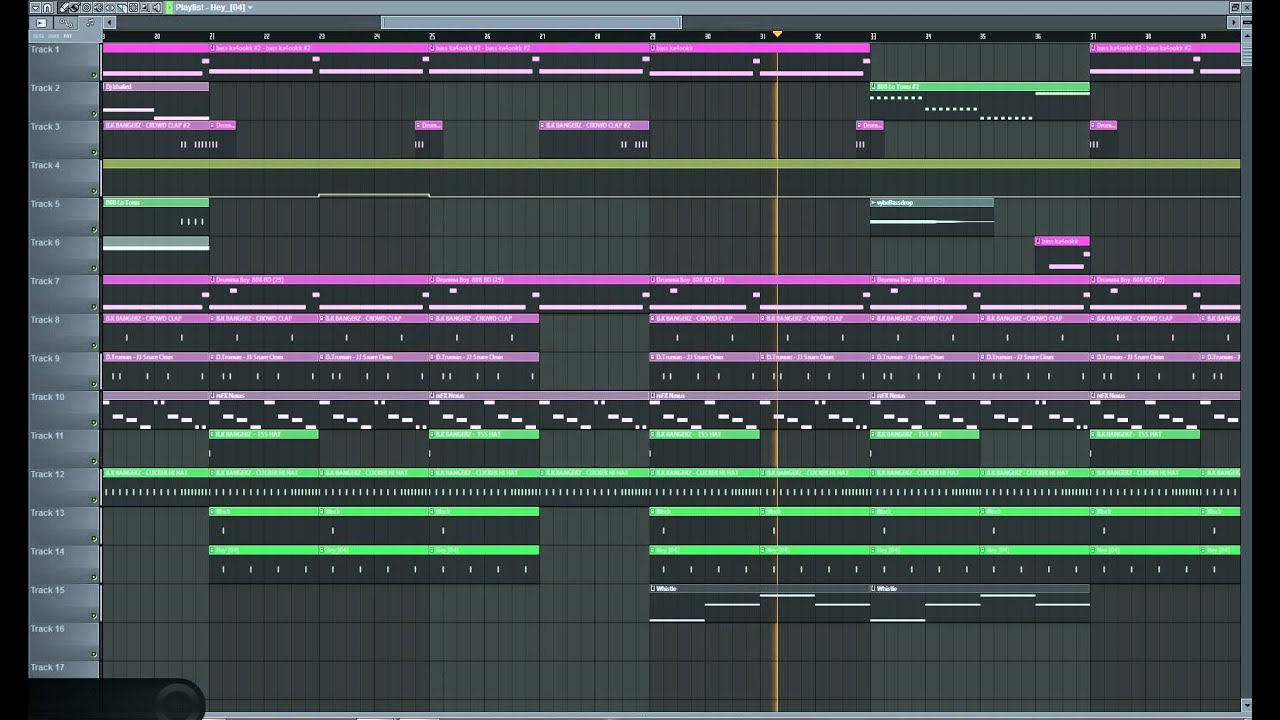Select the 808 Lo Toms clip on Track 5
1280x720 pixels.
pos(155,203)
